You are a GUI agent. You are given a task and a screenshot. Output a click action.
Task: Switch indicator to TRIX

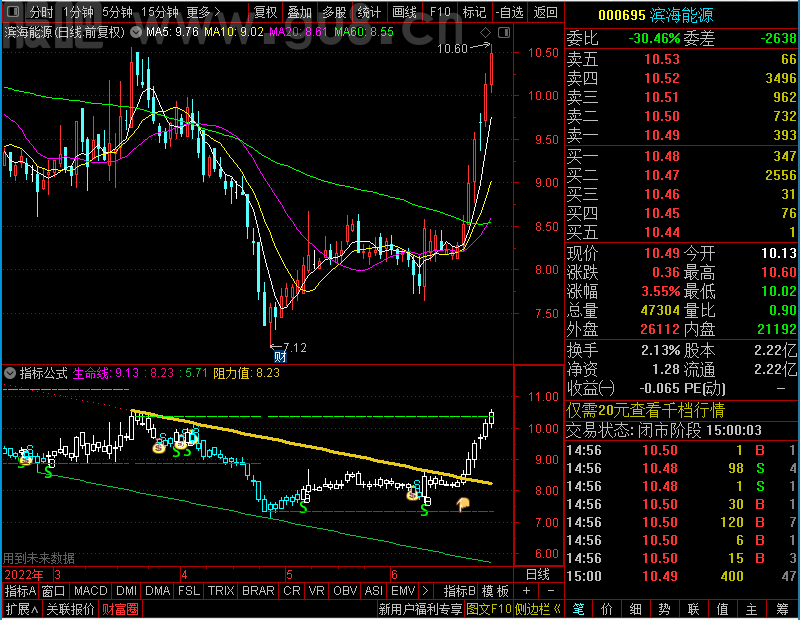pos(221,591)
